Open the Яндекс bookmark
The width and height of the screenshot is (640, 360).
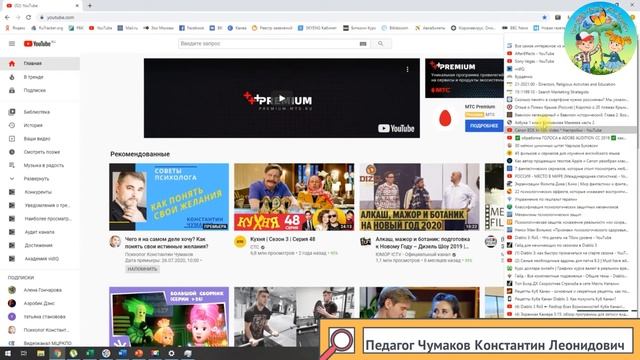[15, 28]
